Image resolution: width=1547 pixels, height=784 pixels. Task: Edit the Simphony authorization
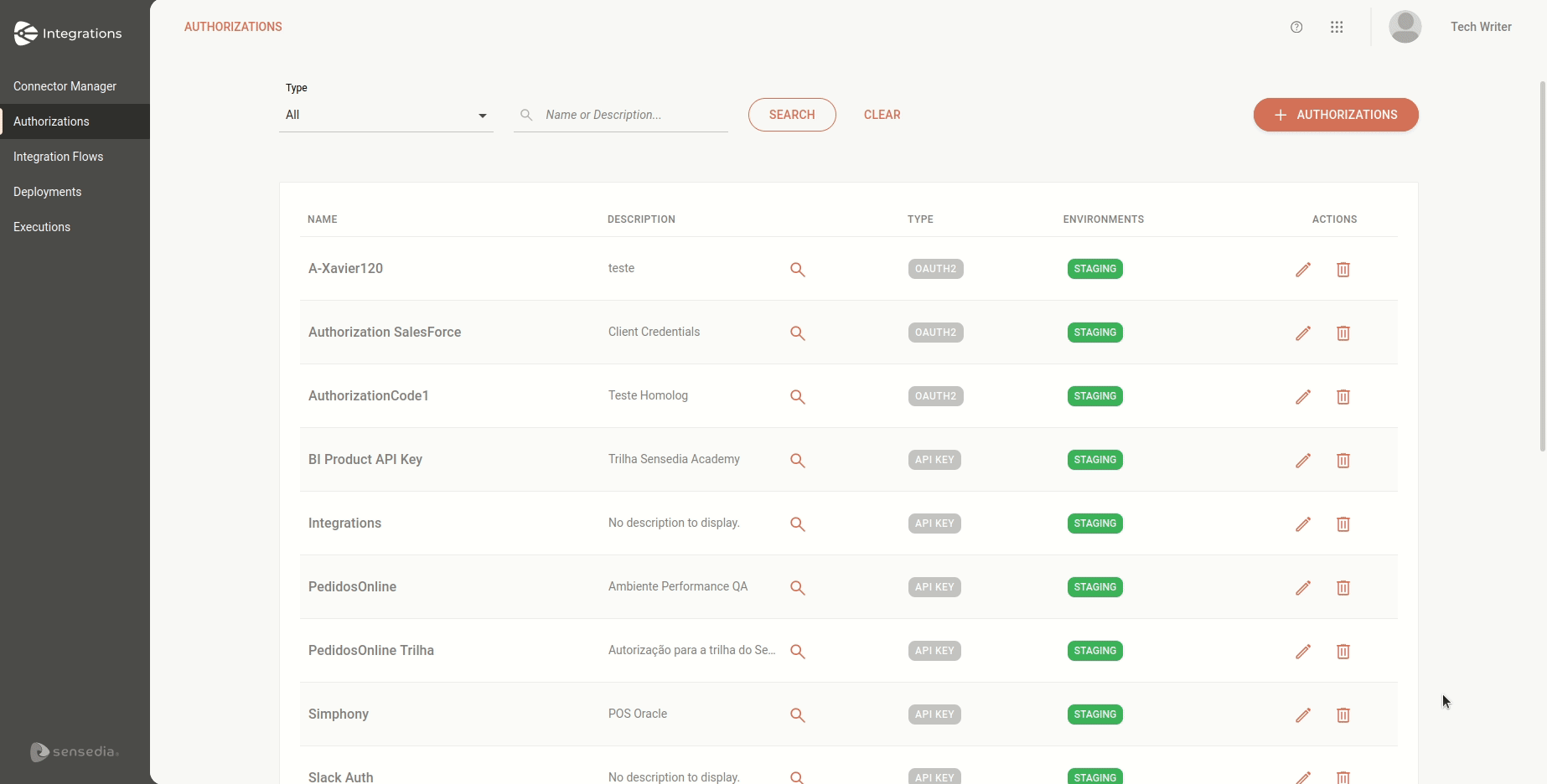point(1303,714)
